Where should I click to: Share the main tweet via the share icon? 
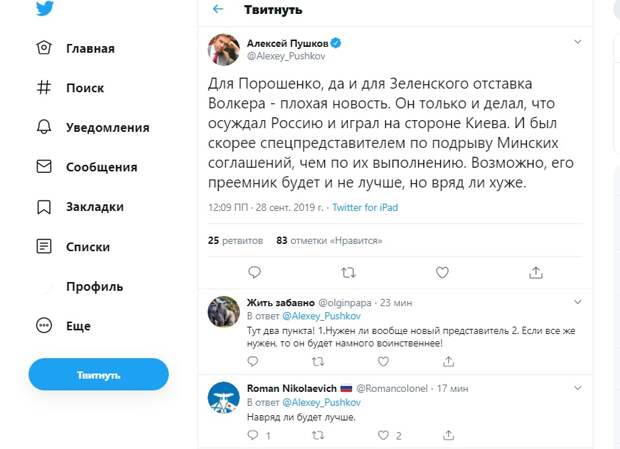tap(536, 272)
